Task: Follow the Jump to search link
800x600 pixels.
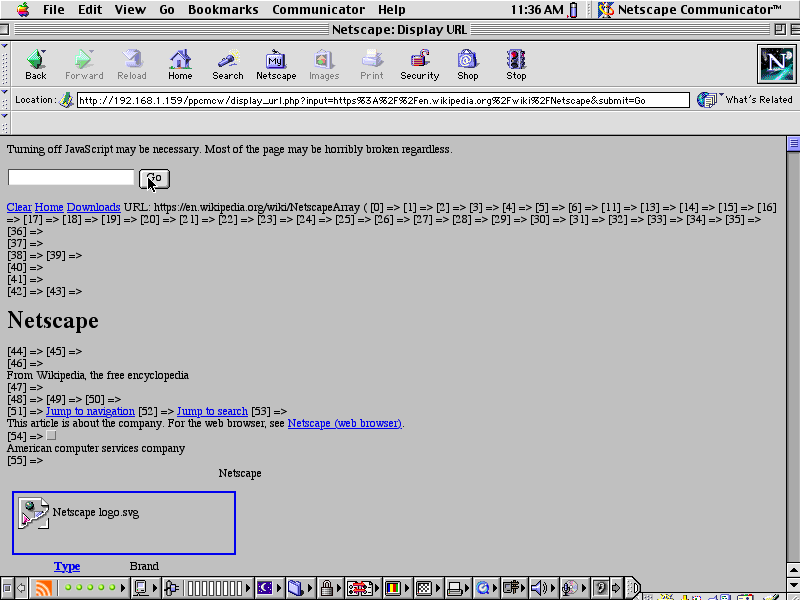Action: [x=212, y=411]
